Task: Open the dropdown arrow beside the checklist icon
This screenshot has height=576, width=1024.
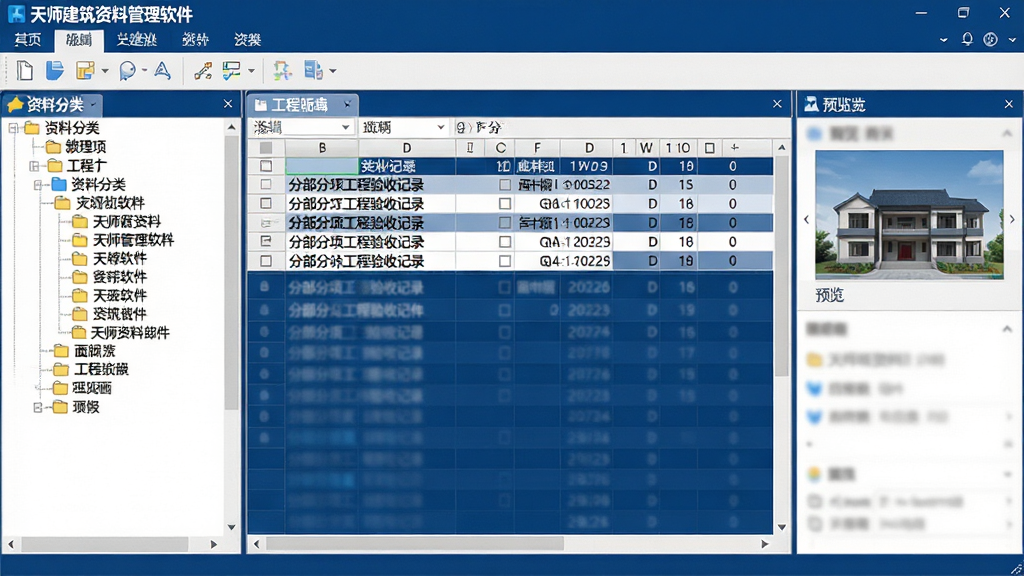Action: pyautogui.click(x=251, y=71)
